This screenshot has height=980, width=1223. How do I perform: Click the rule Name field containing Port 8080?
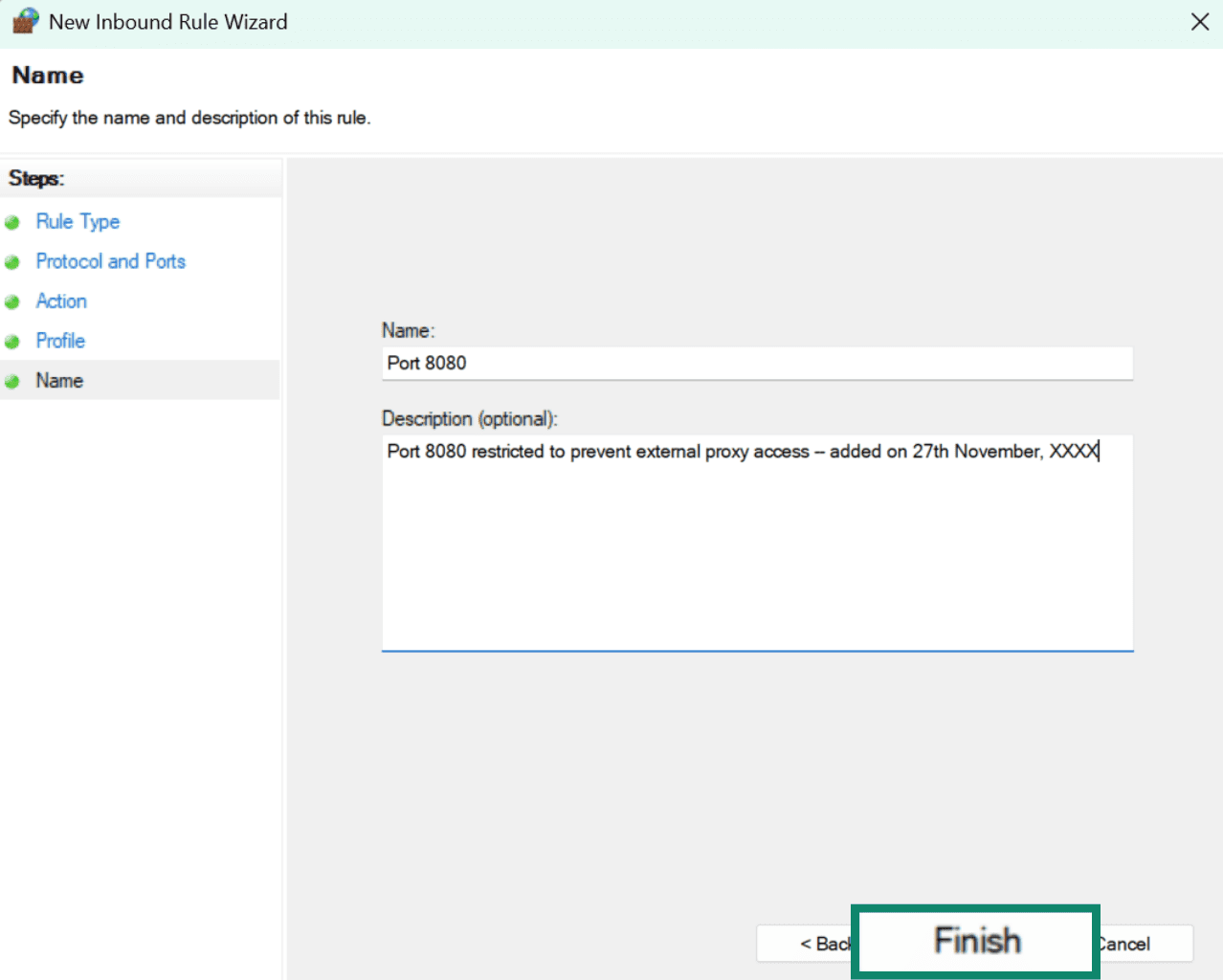(x=756, y=364)
